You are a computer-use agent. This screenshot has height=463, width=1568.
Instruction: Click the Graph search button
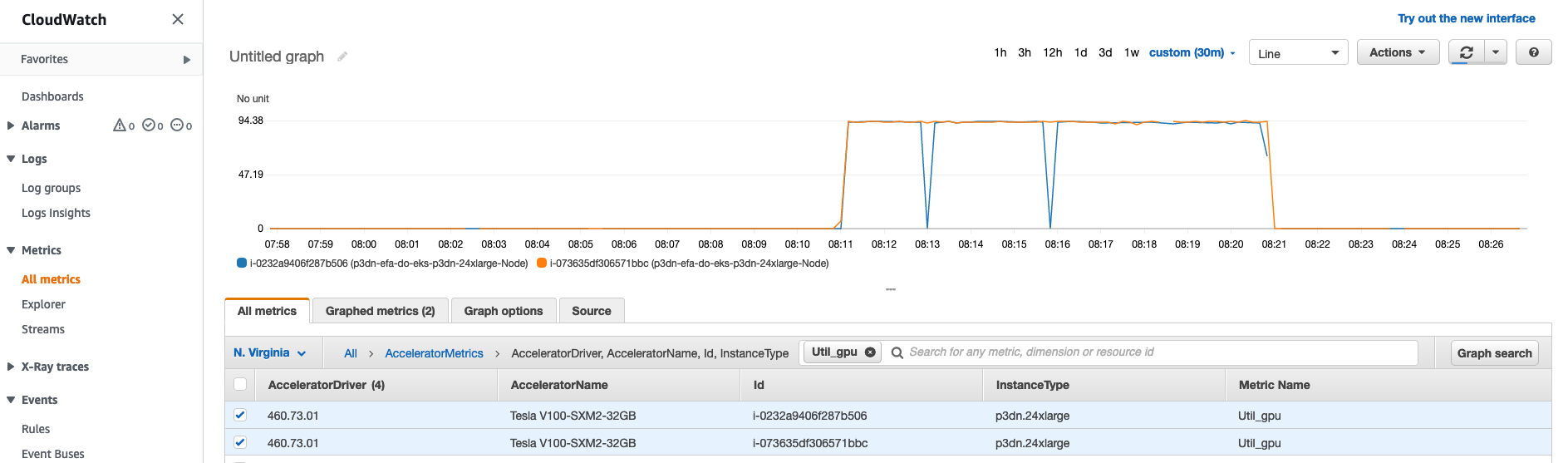1494,353
